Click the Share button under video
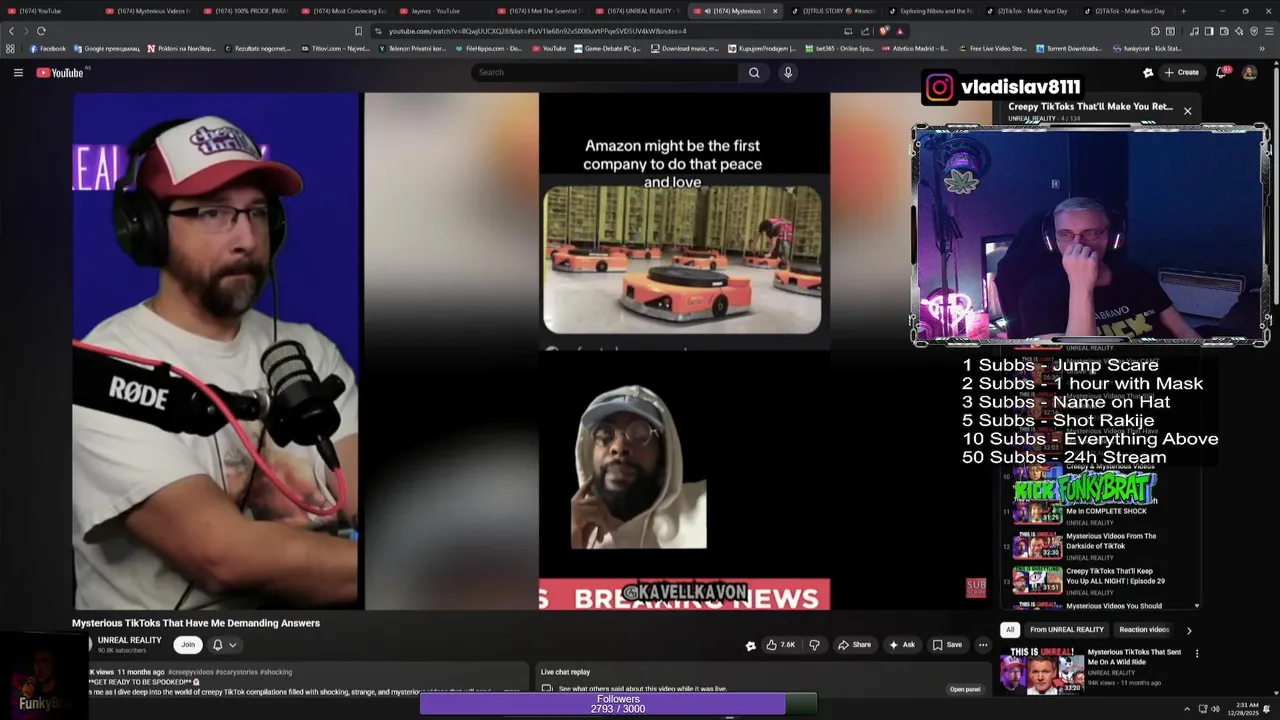The height and width of the screenshot is (720, 1280). pos(854,645)
